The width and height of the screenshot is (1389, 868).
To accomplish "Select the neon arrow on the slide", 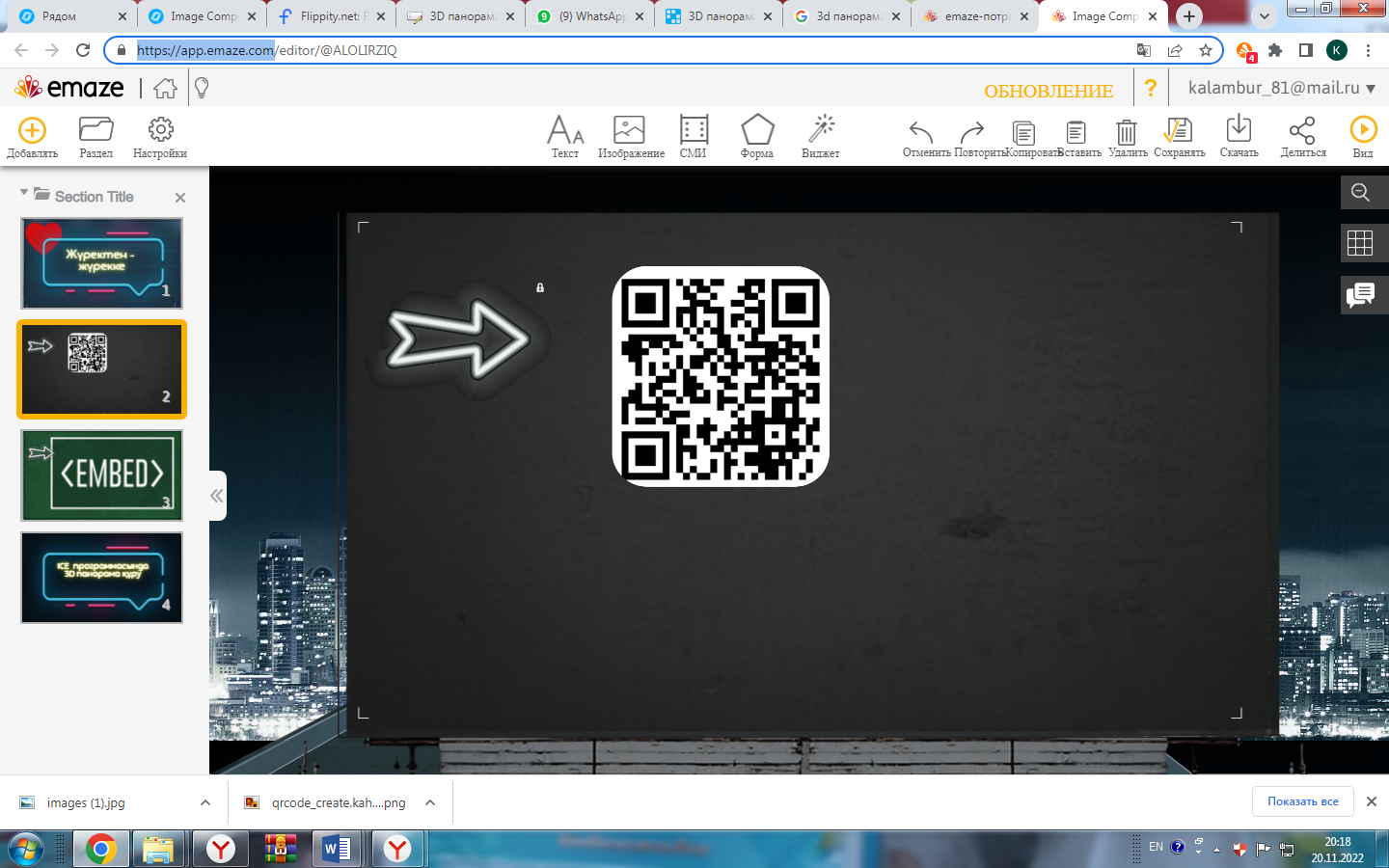I will coord(458,339).
